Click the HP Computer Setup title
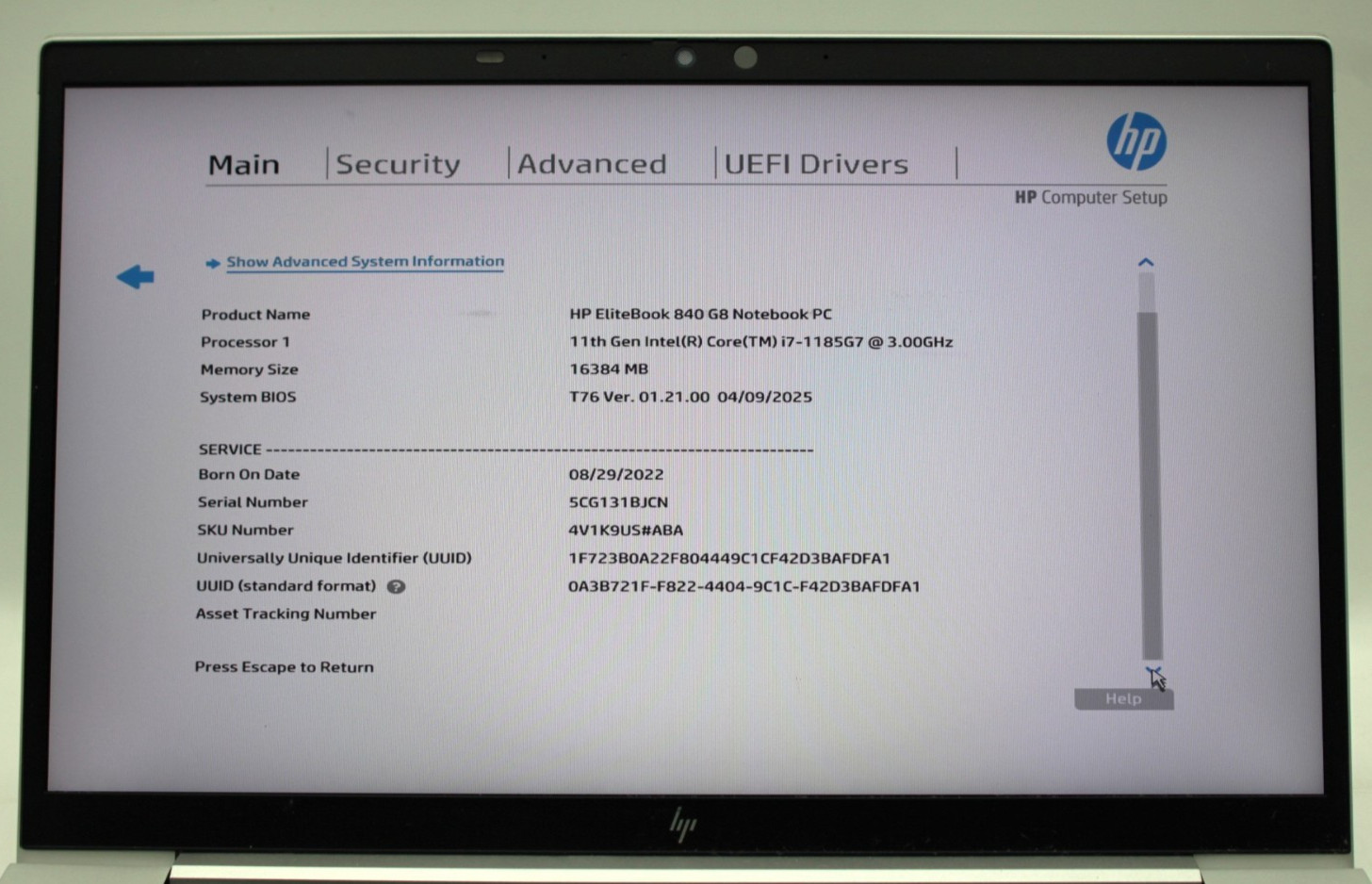1372x884 pixels. [1091, 197]
